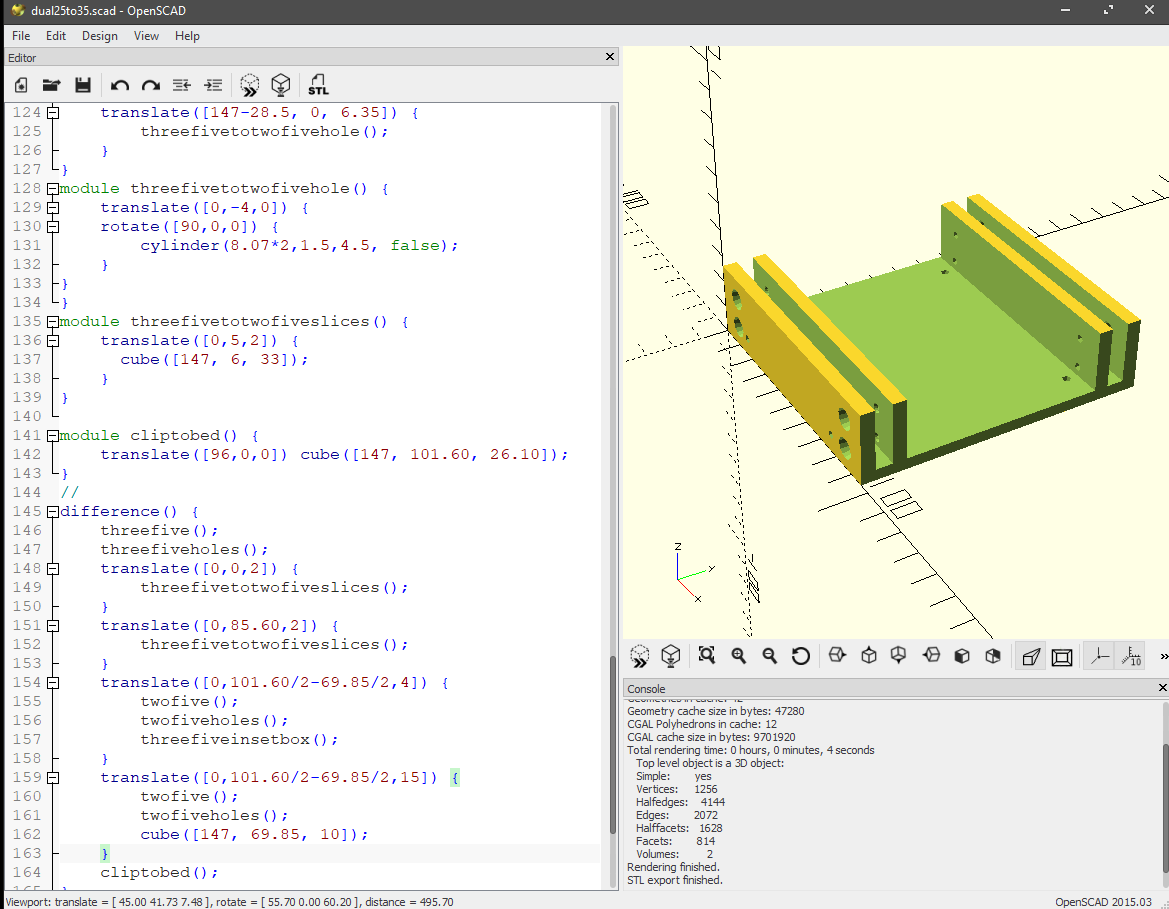The width and height of the screenshot is (1169, 909).
Task: Collapse module cliptobed fold at line 141
Action: (x=52, y=436)
